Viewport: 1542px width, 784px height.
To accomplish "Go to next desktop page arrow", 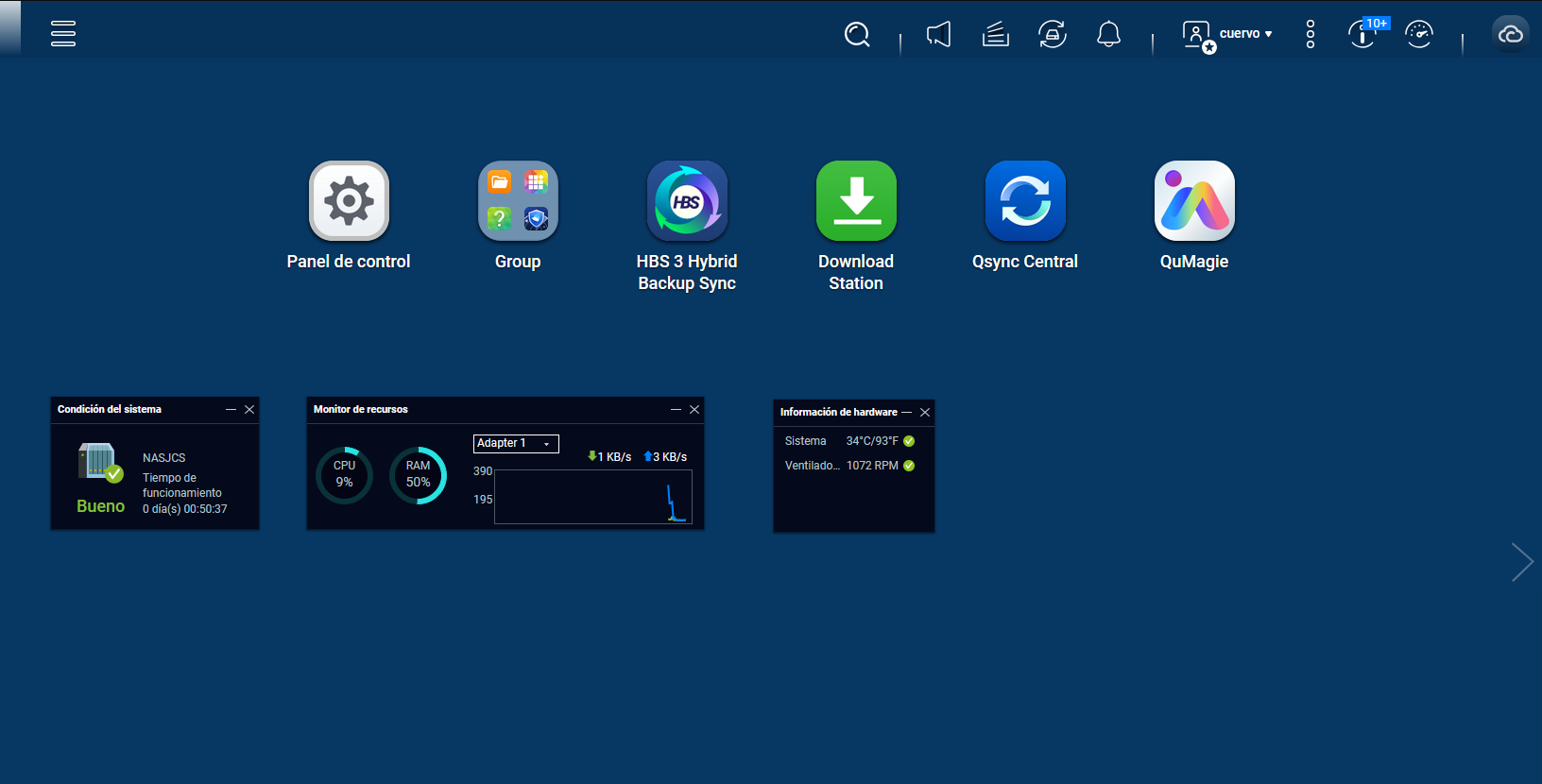I will pyautogui.click(x=1521, y=562).
